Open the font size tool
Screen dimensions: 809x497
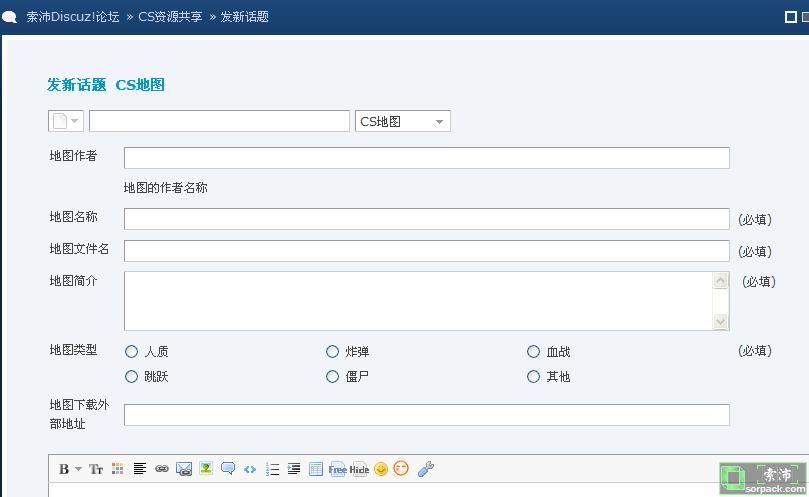96,469
